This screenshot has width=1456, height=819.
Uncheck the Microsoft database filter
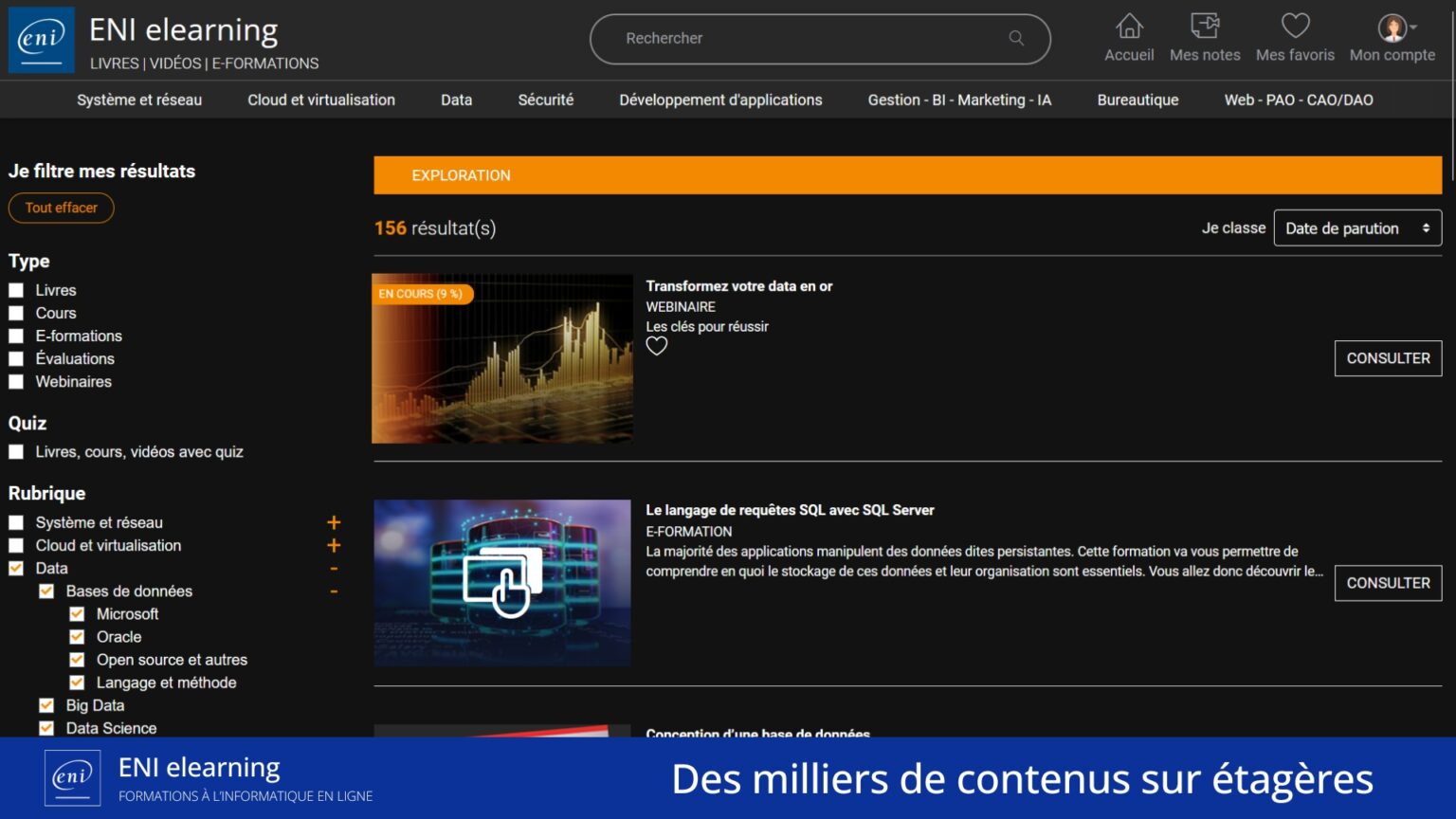click(x=77, y=613)
